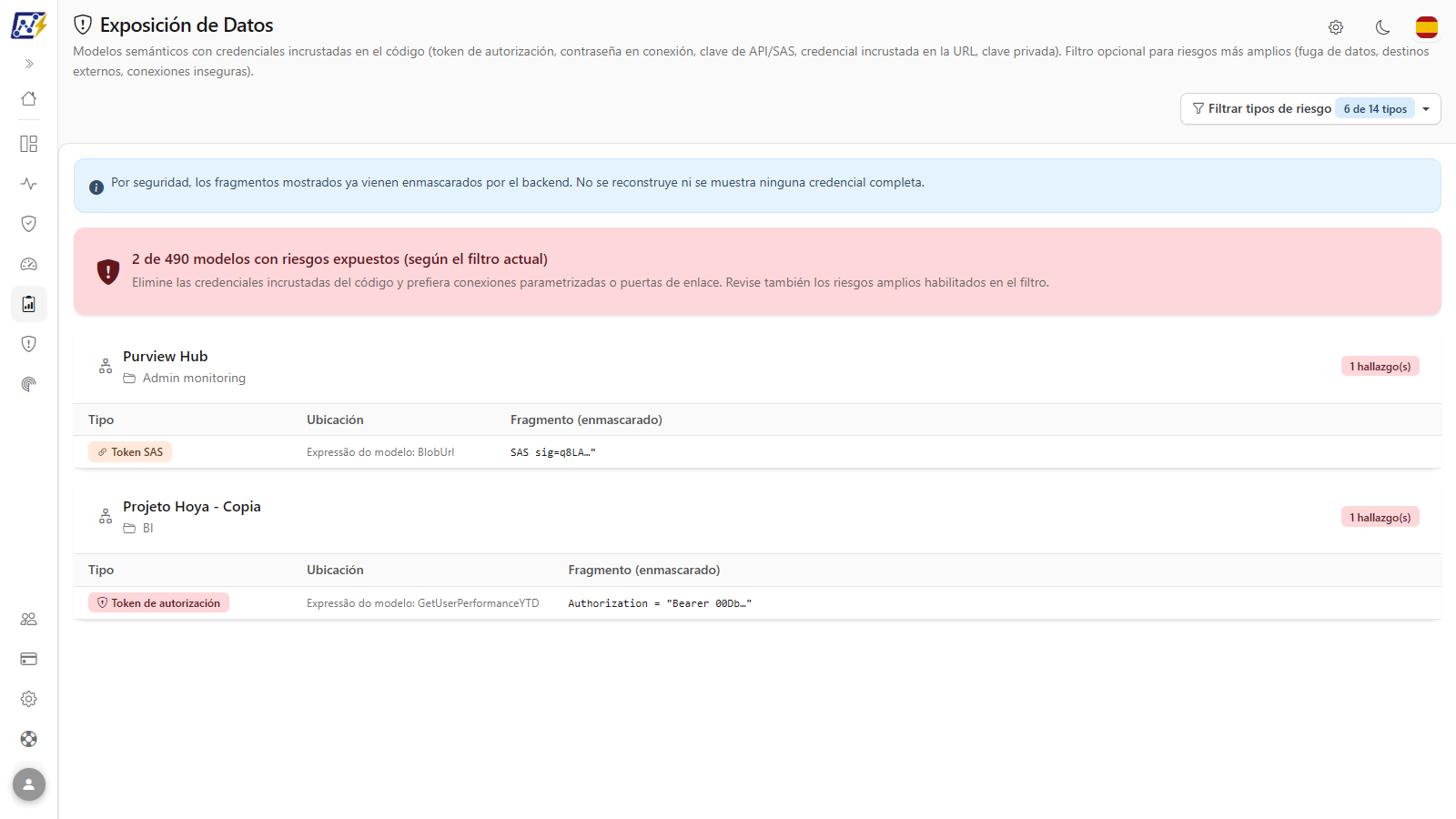The height and width of the screenshot is (819, 1456).
Task: Open the report clipboard sidebar icon
Action: point(29,304)
